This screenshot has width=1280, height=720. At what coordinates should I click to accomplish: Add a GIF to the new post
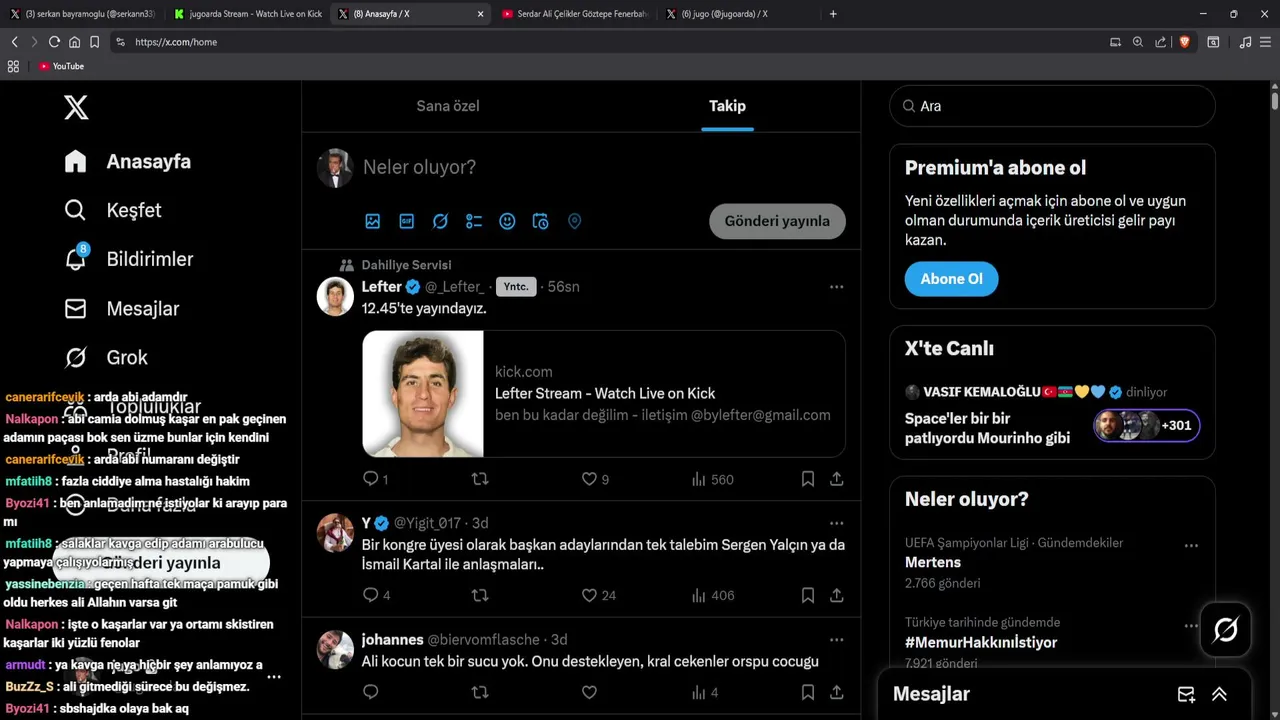[x=407, y=221]
